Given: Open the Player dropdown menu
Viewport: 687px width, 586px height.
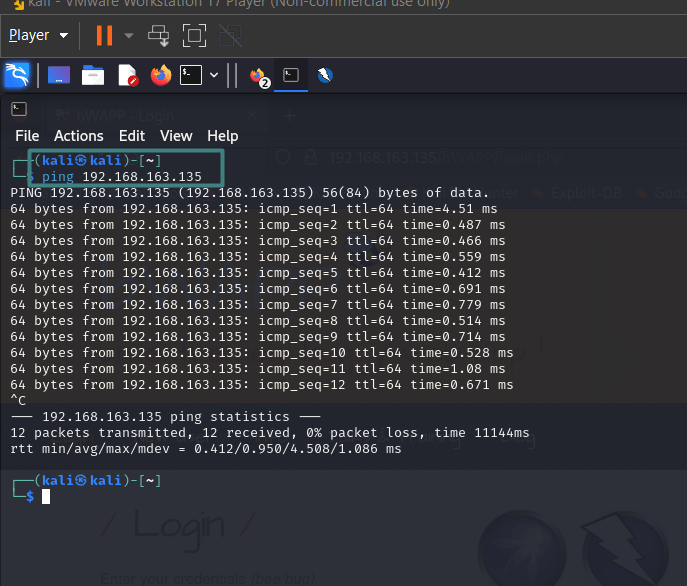Looking at the screenshot, I should 38,36.
